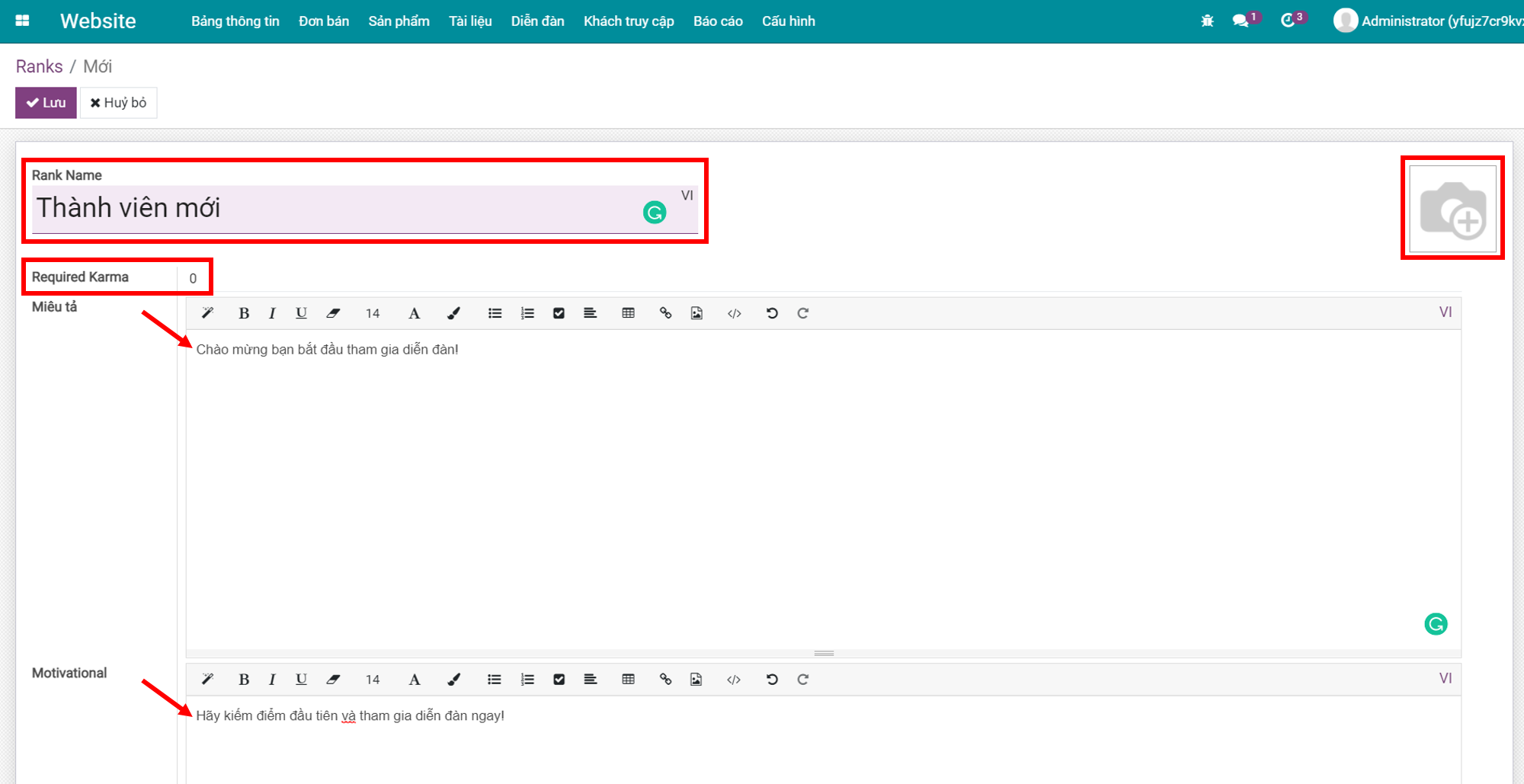Click the debug bug icon
Screen dimensions: 1524x784
point(1207,21)
